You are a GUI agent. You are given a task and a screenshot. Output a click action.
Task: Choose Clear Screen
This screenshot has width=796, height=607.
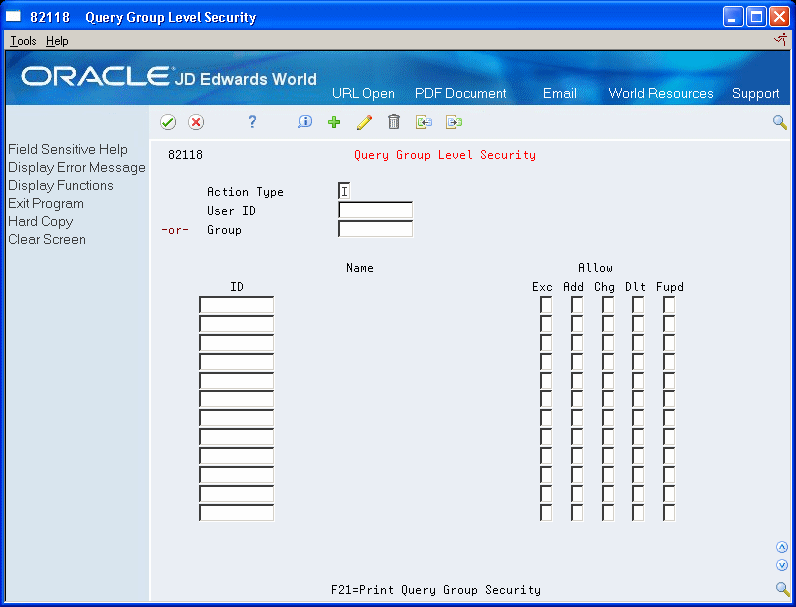pyautogui.click(x=47, y=240)
